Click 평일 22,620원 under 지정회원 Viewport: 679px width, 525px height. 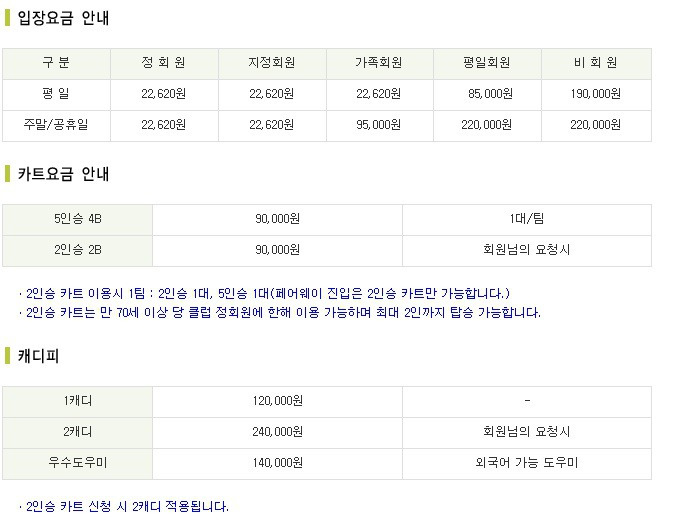(272, 94)
